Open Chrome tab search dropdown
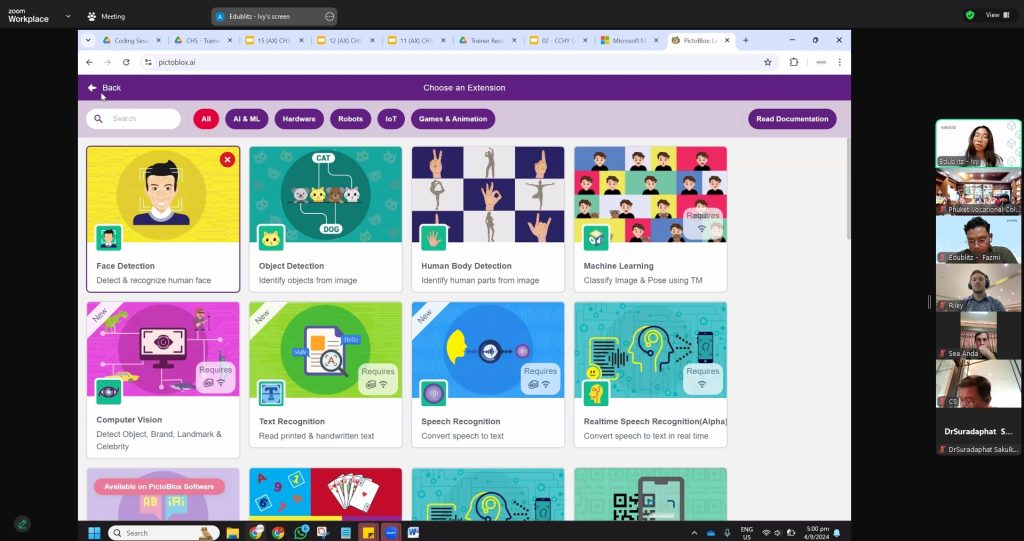1024x541 pixels. (x=88, y=41)
